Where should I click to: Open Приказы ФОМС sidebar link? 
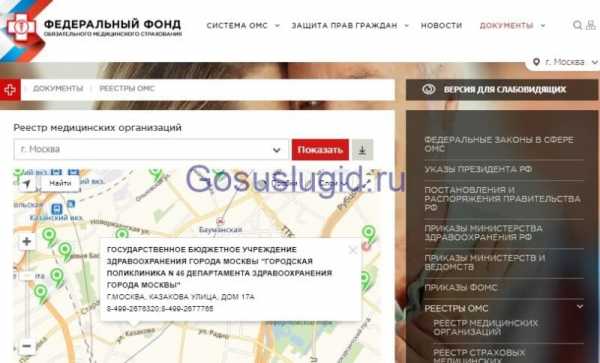[x=461, y=288]
